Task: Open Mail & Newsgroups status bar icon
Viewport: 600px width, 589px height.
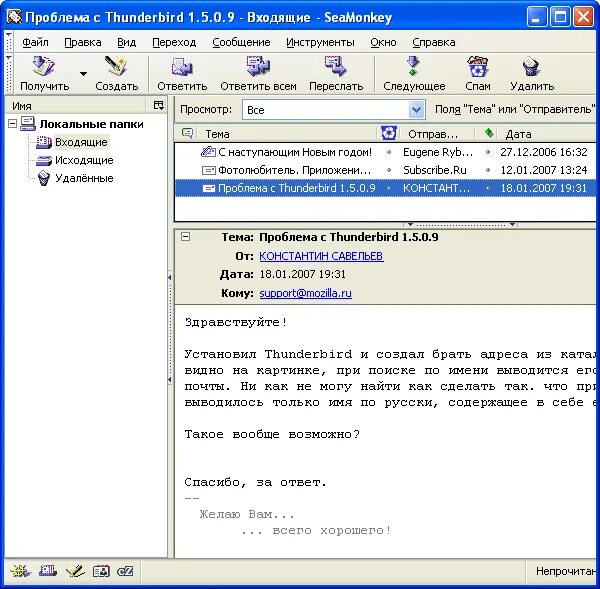Action: click(48, 571)
